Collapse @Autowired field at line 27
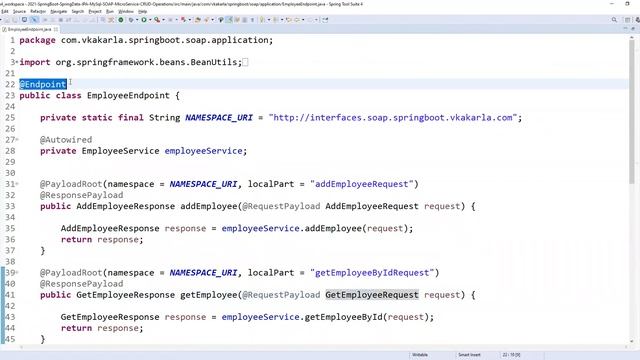The height and width of the screenshot is (360, 640). pos(17,140)
